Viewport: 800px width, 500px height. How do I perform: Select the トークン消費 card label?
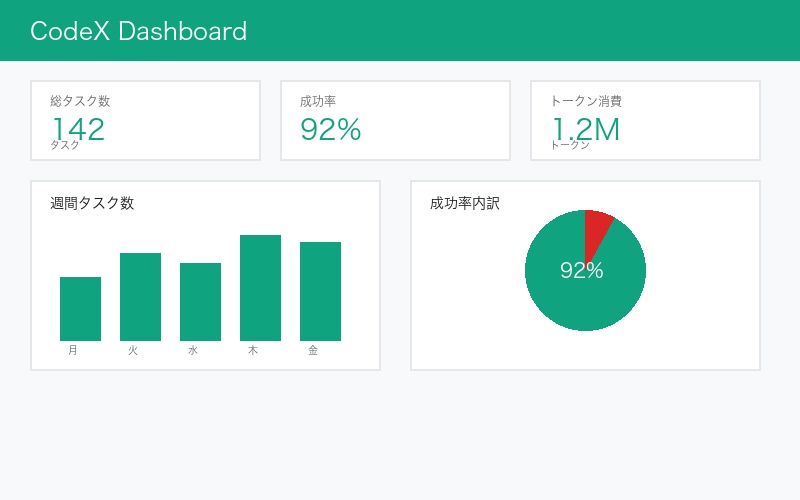[x=586, y=101]
